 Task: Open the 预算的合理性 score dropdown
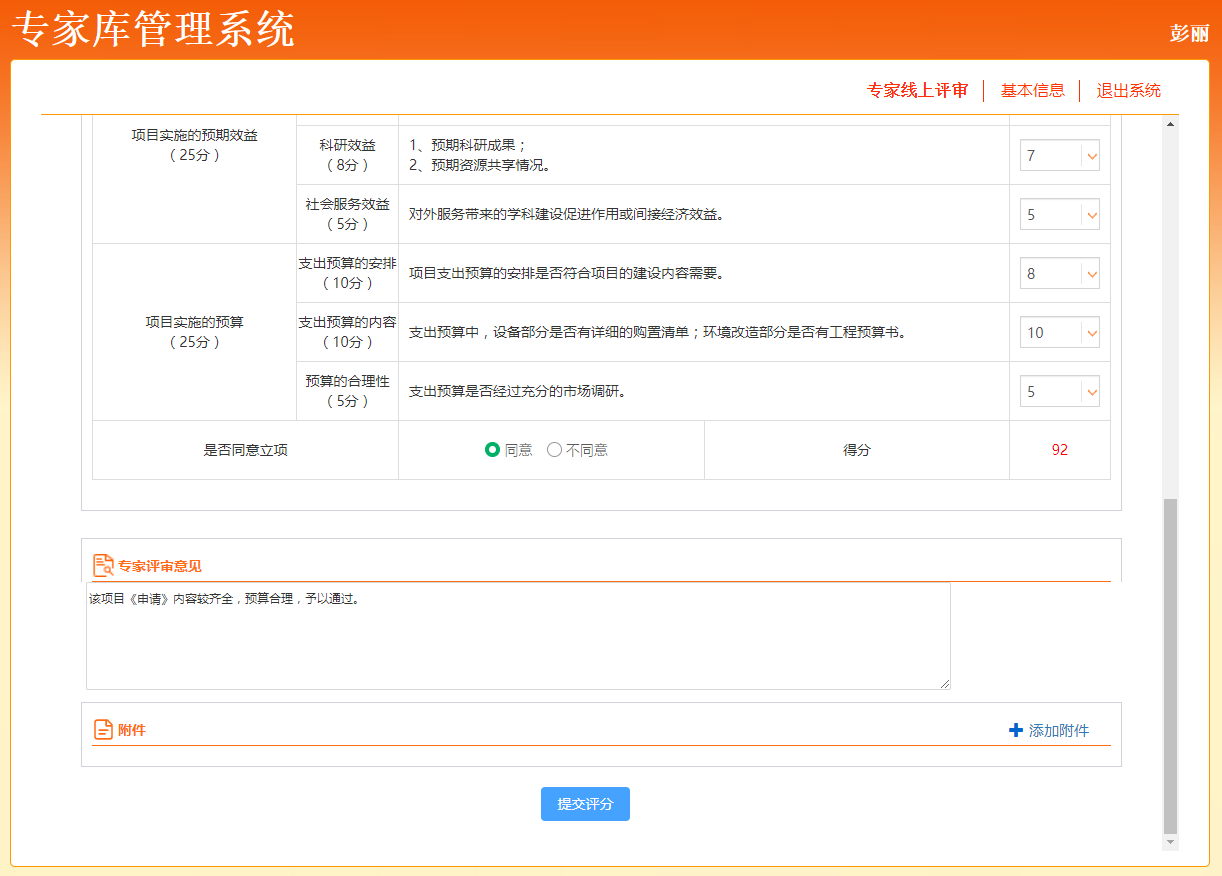pos(1060,392)
